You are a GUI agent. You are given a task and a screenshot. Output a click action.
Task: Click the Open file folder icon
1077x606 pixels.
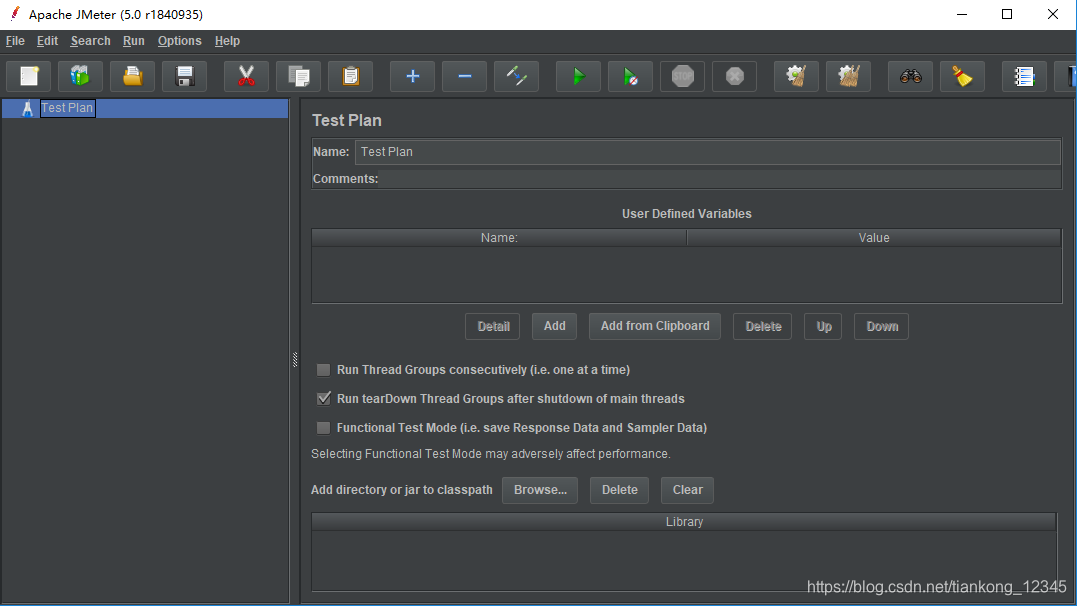tap(133, 76)
